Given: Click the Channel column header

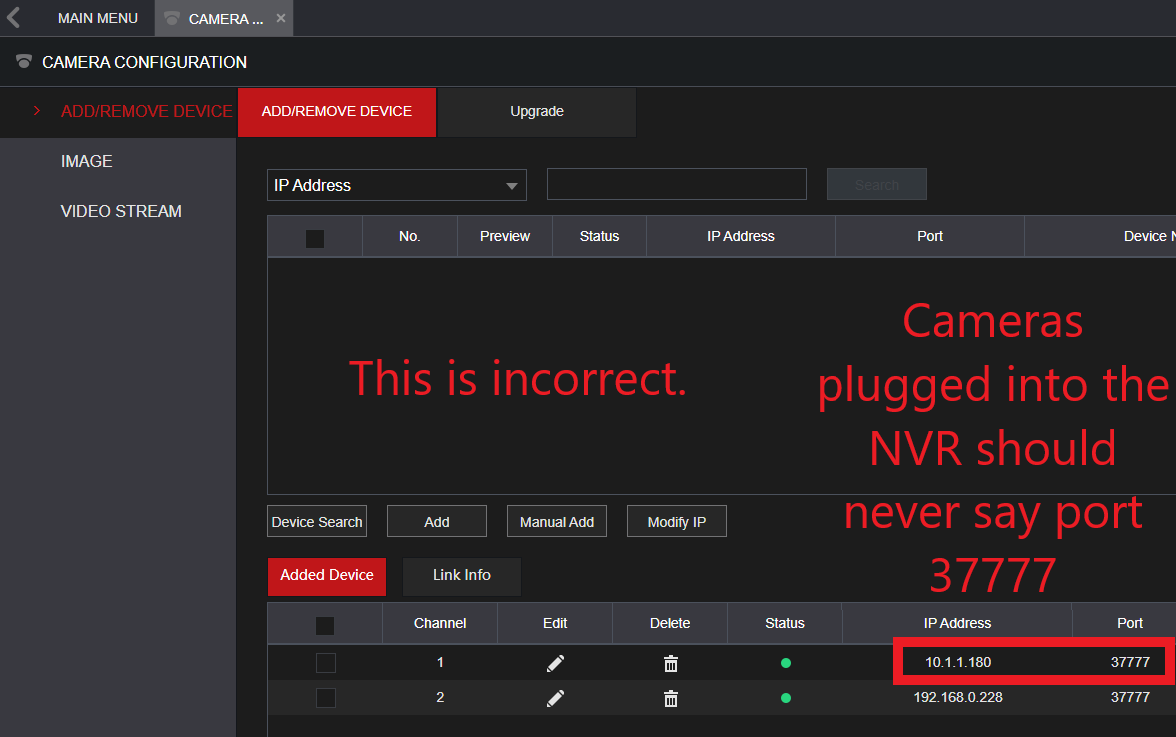Looking at the screenshot, I should click(440, 623).
